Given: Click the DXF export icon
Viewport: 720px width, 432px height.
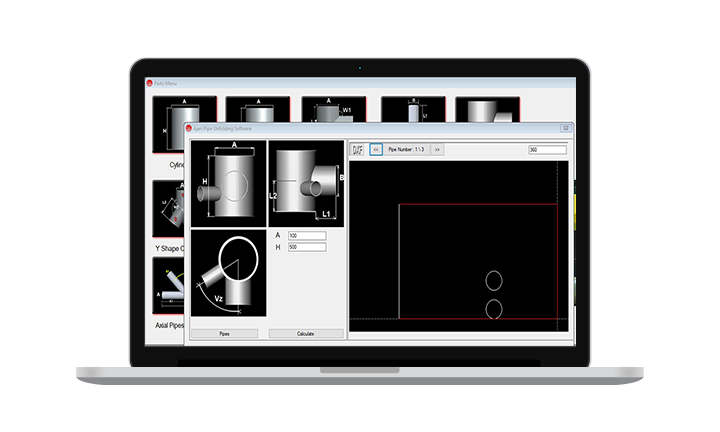Looking at the screenshot, I should [x=357, y=150].
